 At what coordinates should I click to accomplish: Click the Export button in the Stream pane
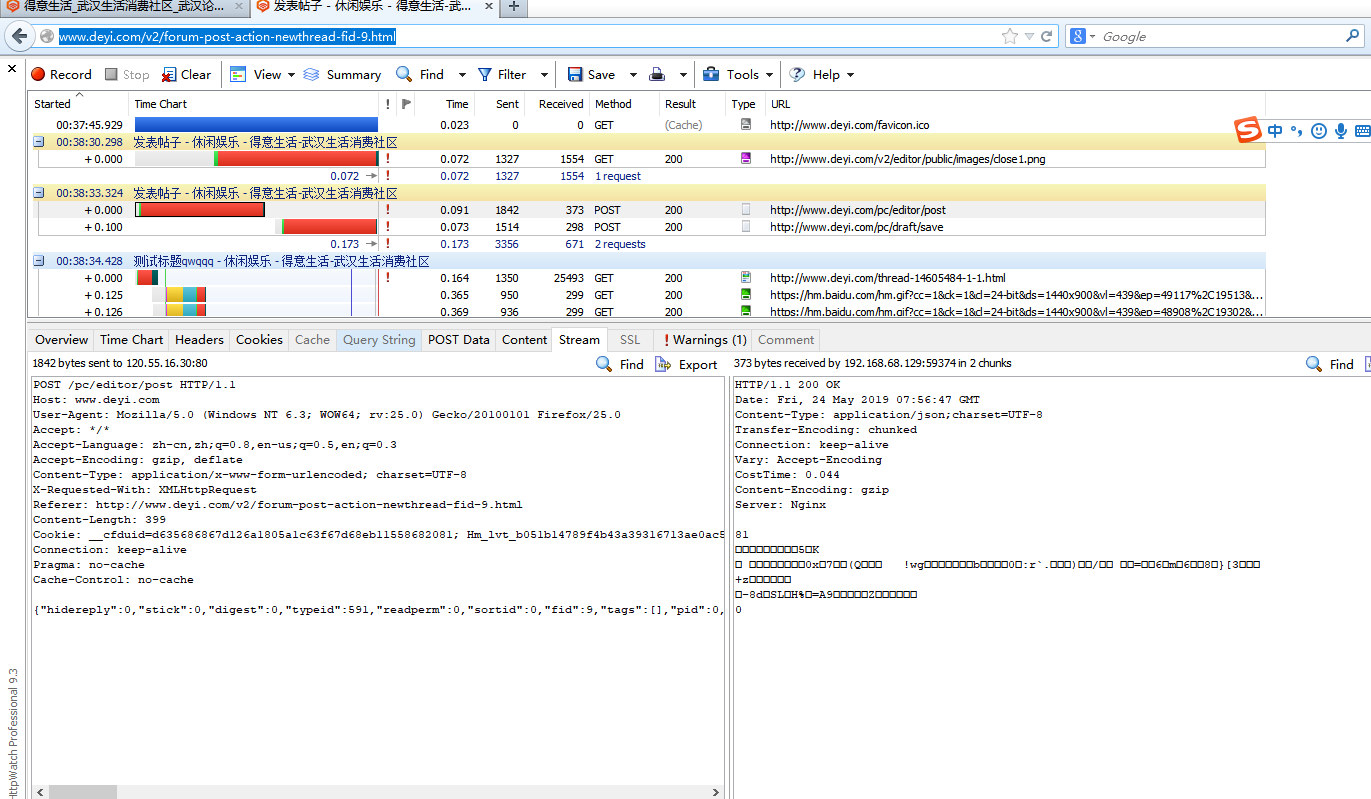[687, 364]
